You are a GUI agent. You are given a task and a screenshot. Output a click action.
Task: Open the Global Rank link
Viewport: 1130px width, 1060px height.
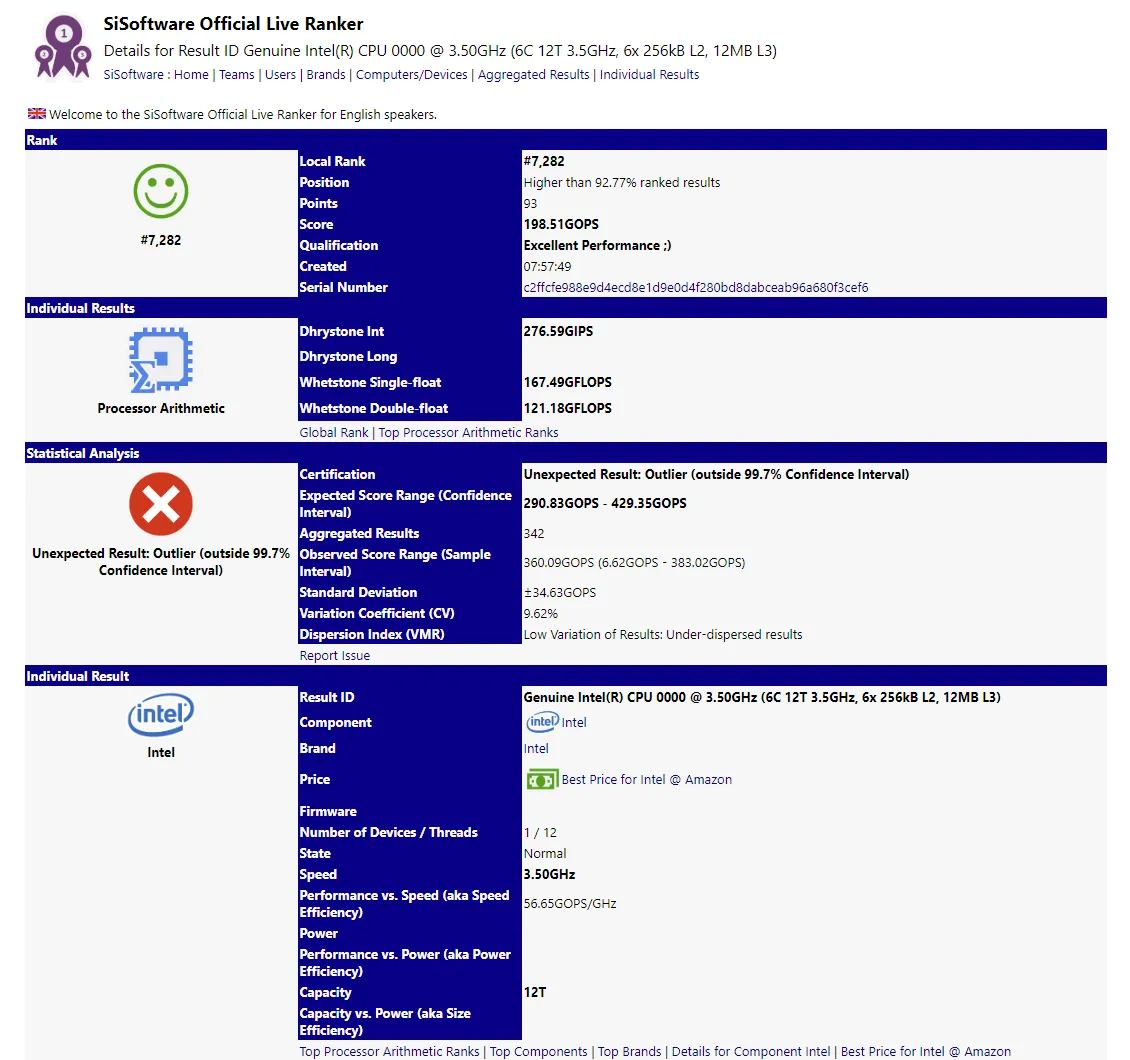click(x=334, y=432)
